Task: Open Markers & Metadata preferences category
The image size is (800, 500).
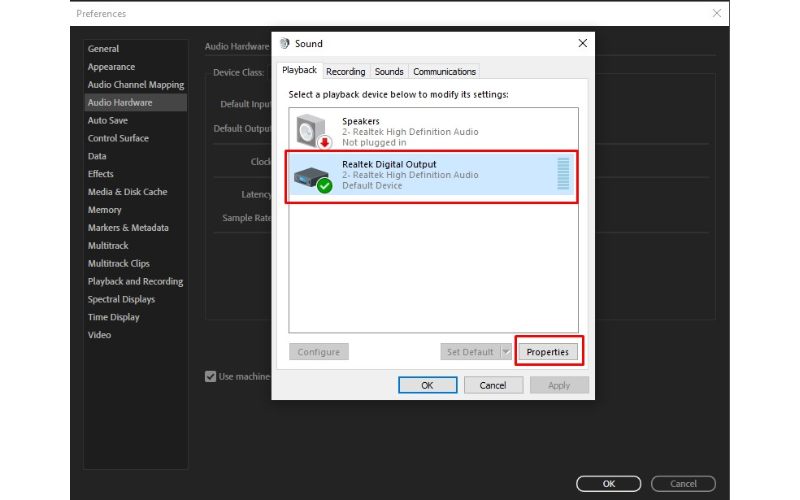Action: click(128, 228)
